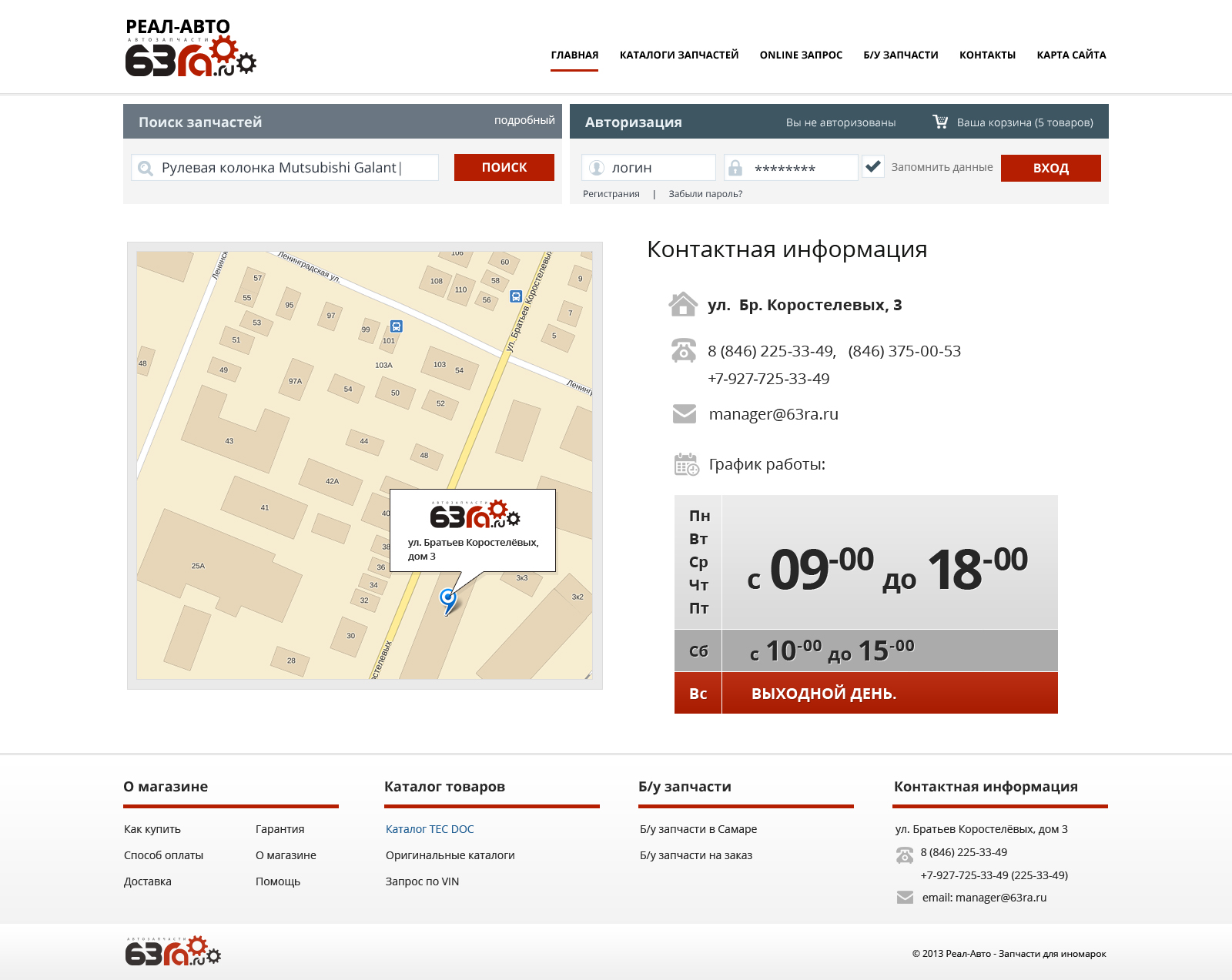Open the 'Каталоги запчастей' menu item

click(678, 55)
